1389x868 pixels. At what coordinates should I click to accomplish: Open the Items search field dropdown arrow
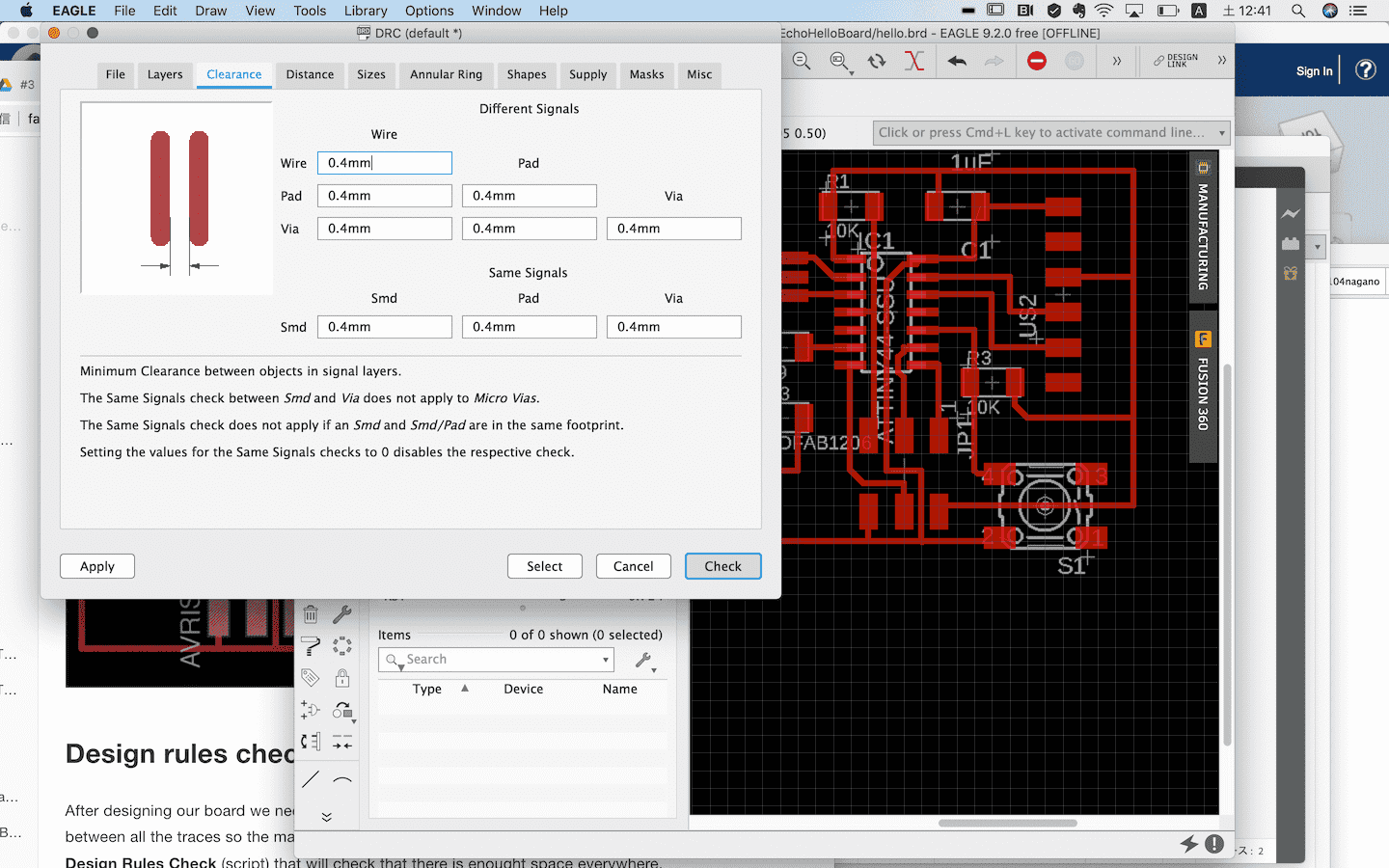click(606, 660)
